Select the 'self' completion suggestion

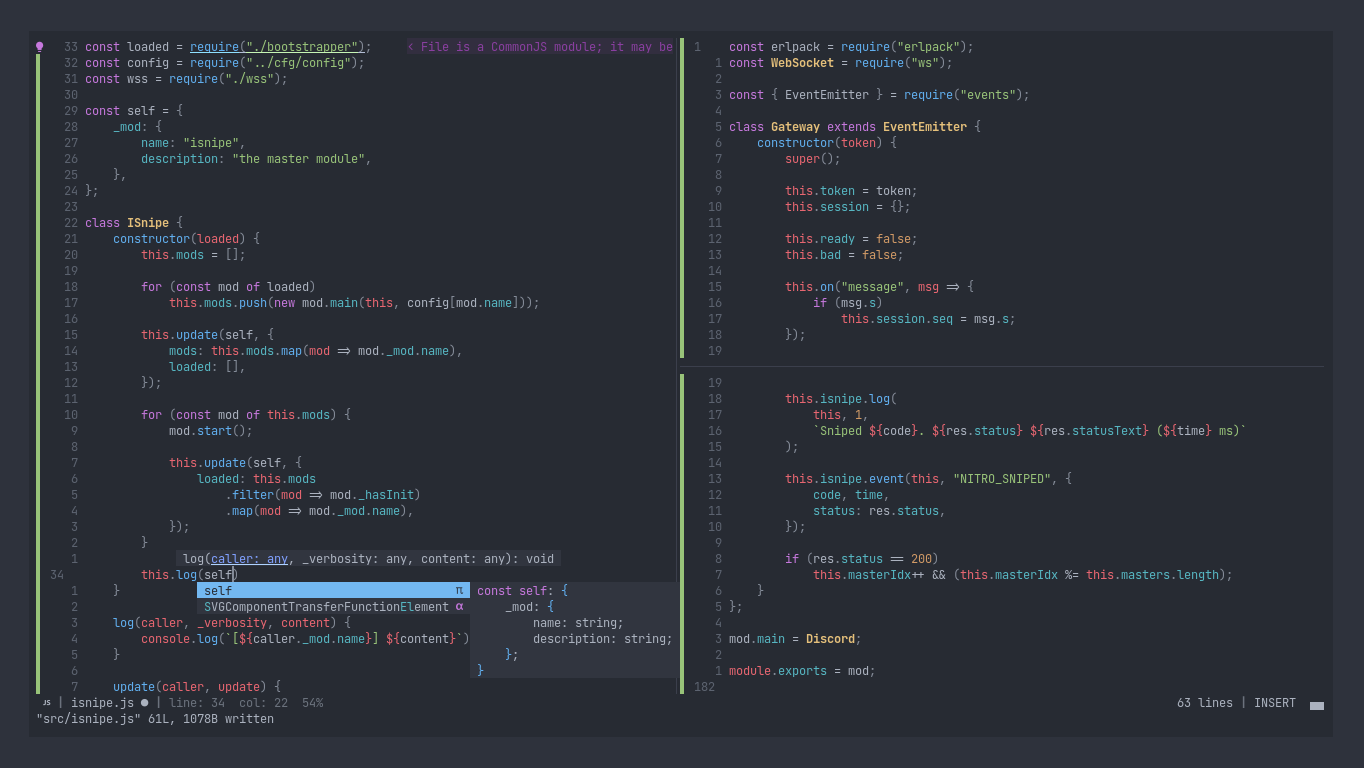click(x=333, y=590)
